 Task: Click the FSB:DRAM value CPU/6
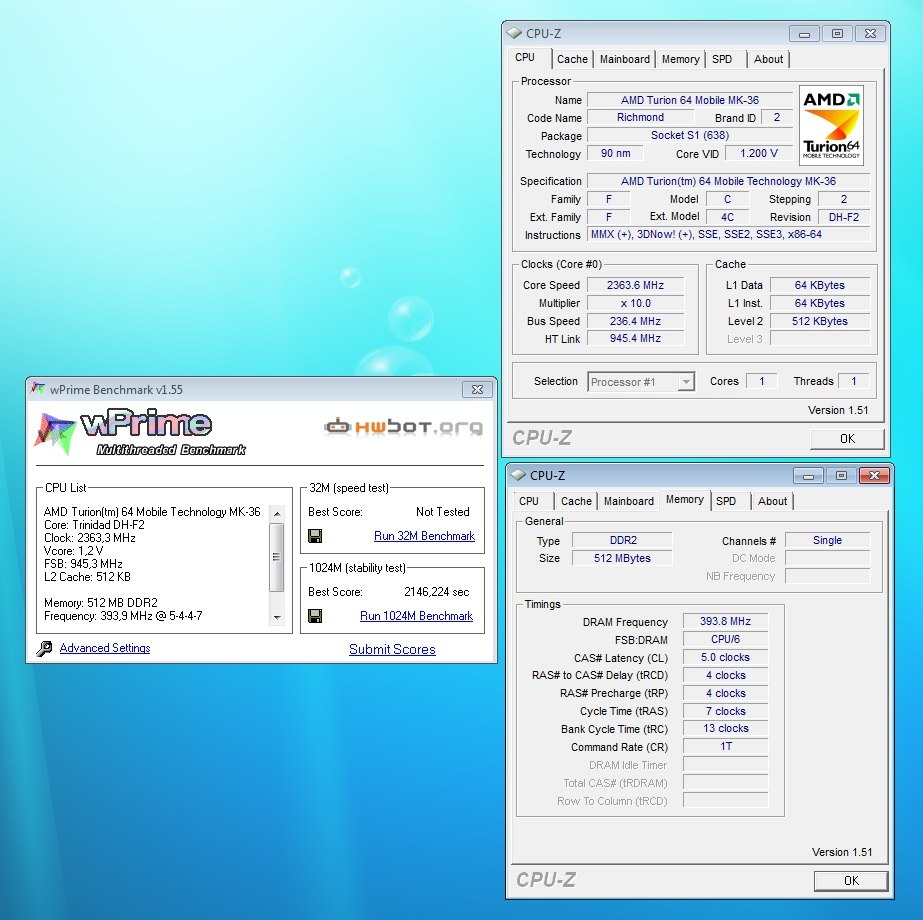(x=725, y=639)
